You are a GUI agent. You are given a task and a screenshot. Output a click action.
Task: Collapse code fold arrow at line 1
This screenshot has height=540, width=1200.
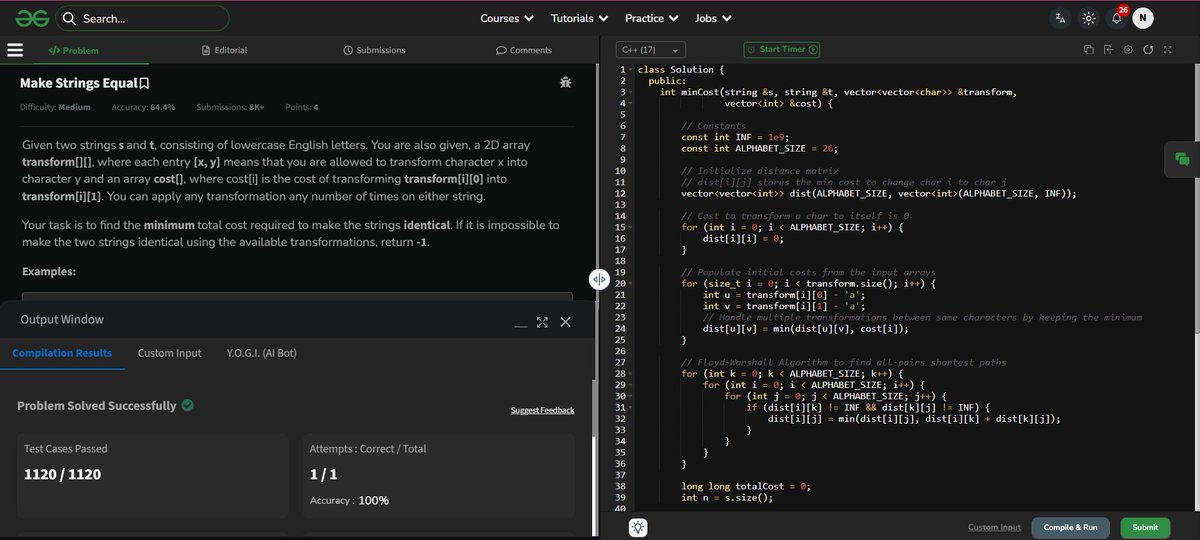point(631,70)
